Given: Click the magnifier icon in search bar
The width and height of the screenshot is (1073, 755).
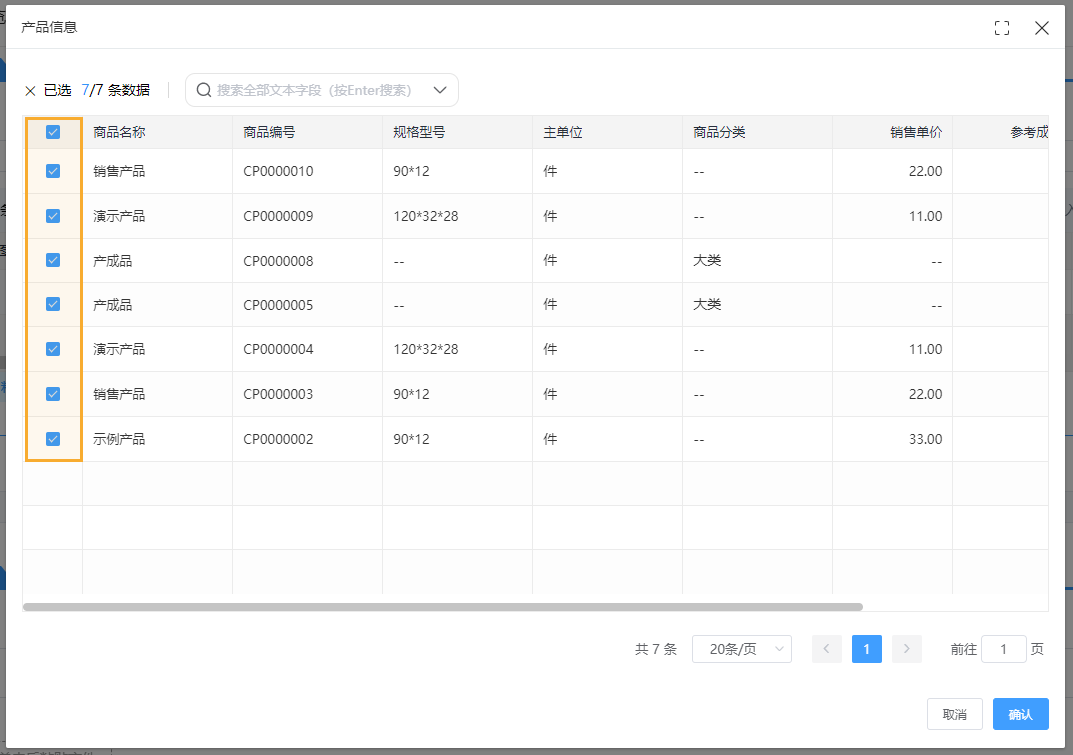Looking at the screenshot, I should tap(203, 90).
